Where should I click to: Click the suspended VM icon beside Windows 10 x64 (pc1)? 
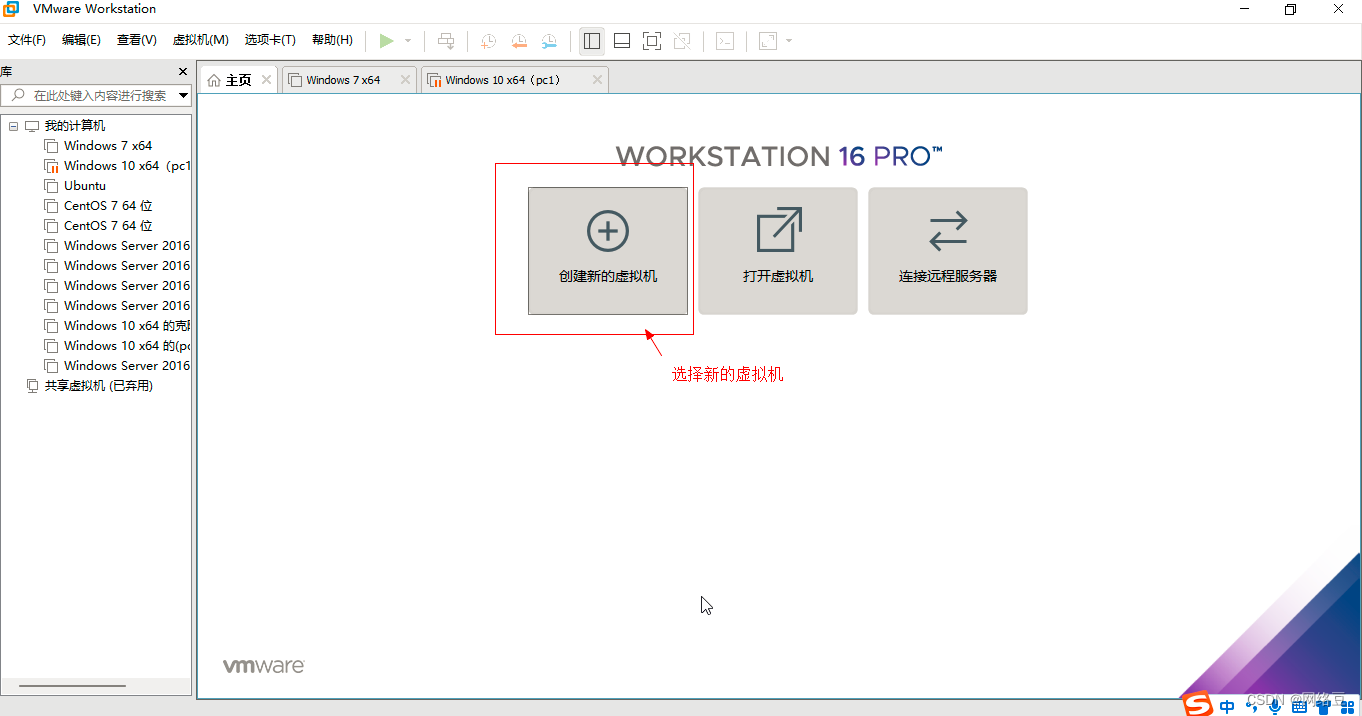(x=52, y=166)
